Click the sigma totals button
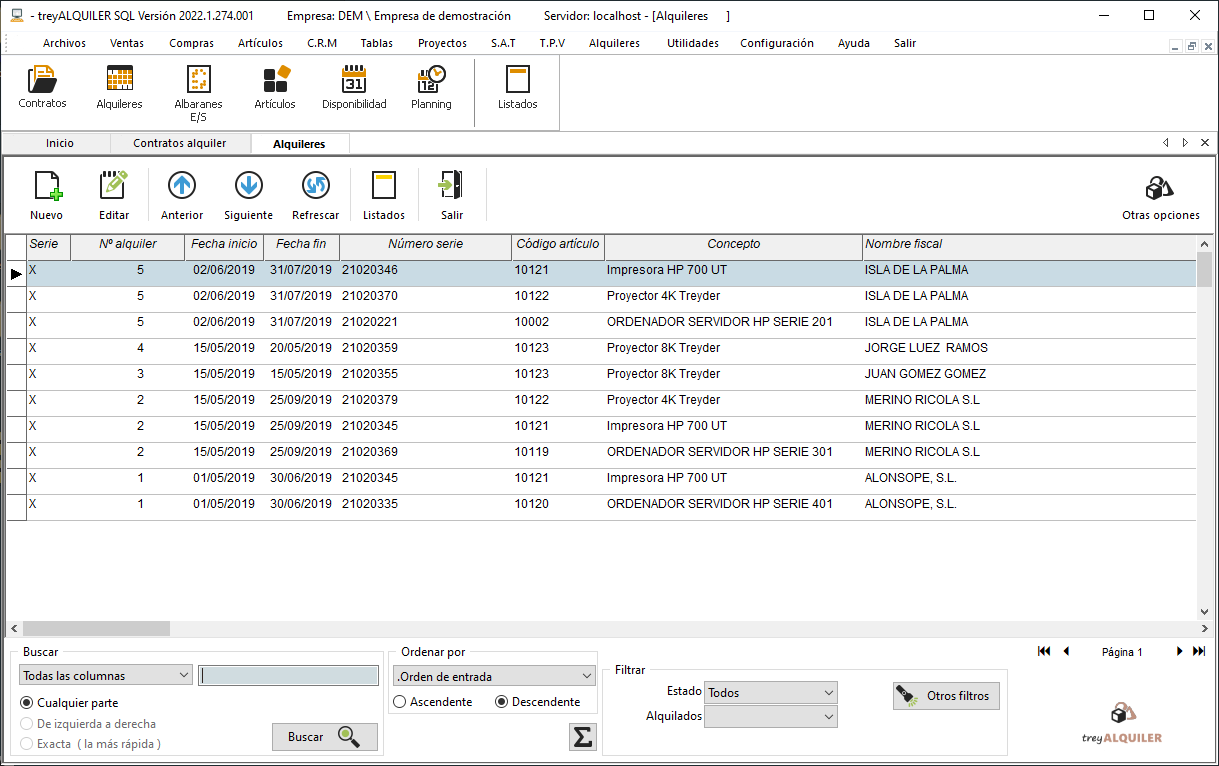Image resolution: width=1219 pixels, height=766 pixels. click(582, 737)
